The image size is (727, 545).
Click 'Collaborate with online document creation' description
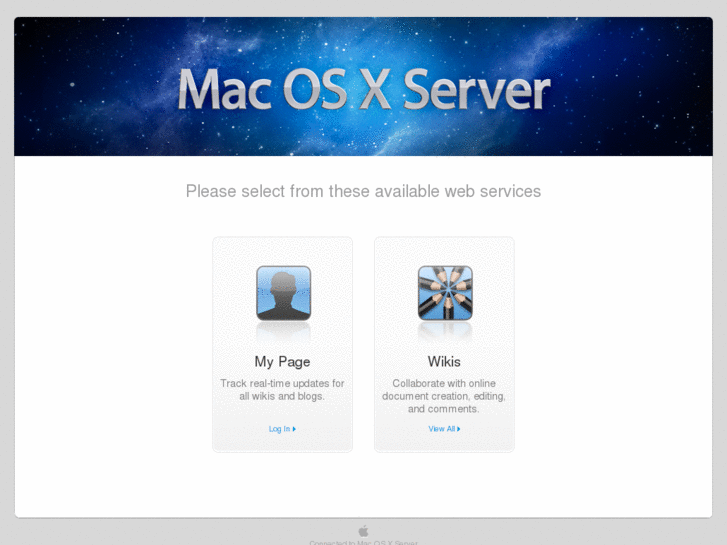tap(444, 396)
